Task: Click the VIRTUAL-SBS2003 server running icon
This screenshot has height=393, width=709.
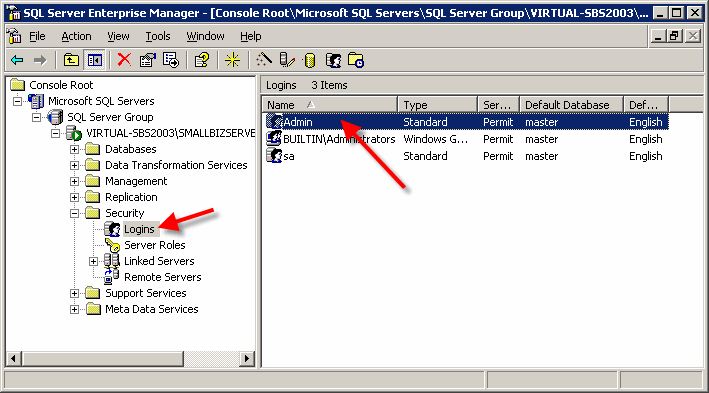Action: tap(74, 133)
